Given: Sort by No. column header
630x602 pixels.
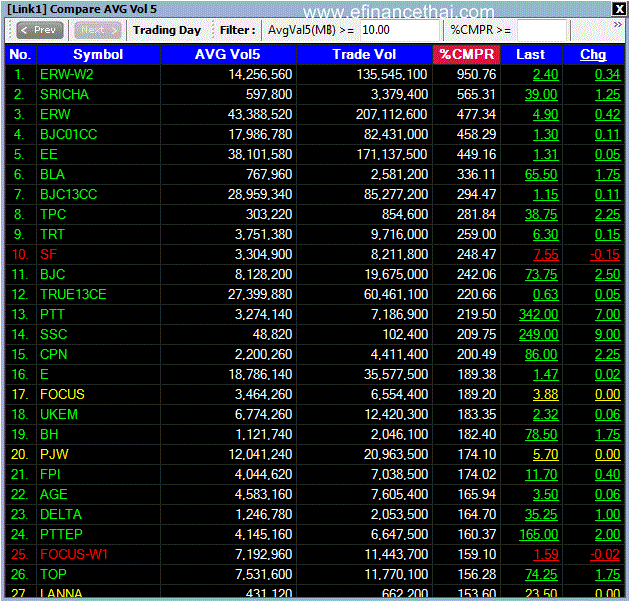Looking at the screenshot, I should tap(20, 55).
